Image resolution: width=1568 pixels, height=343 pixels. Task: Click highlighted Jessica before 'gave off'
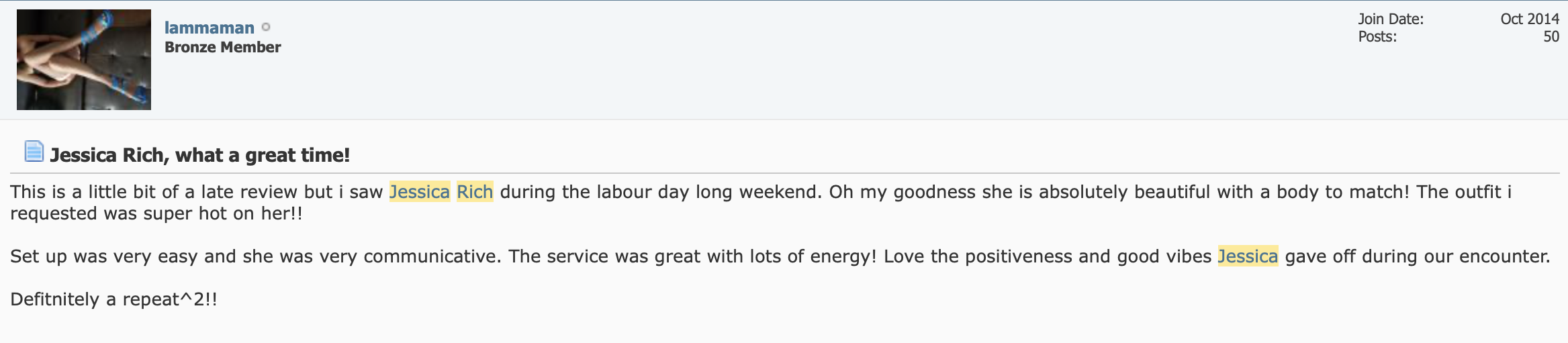click(x=1248, y=256)
